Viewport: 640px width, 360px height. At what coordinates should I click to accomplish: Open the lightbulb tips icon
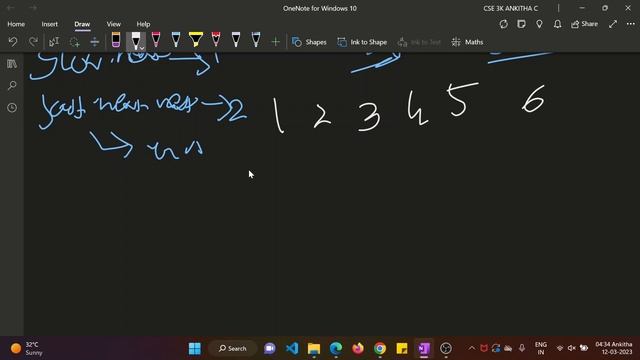pyautogui.click(x=539, y=24)
